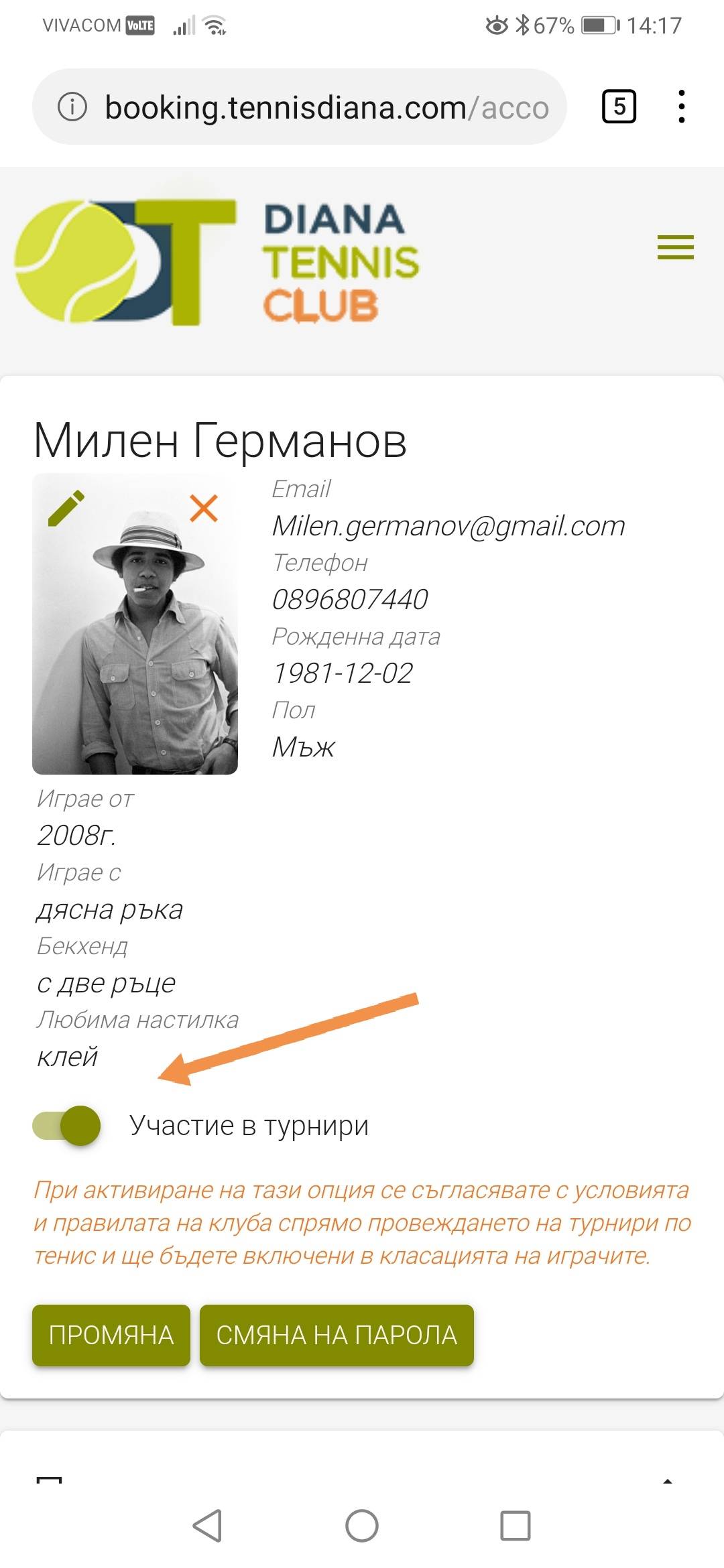
Task: Tap the email Milen.germanov@gmail.com
Action: click(x=448, y=525)
